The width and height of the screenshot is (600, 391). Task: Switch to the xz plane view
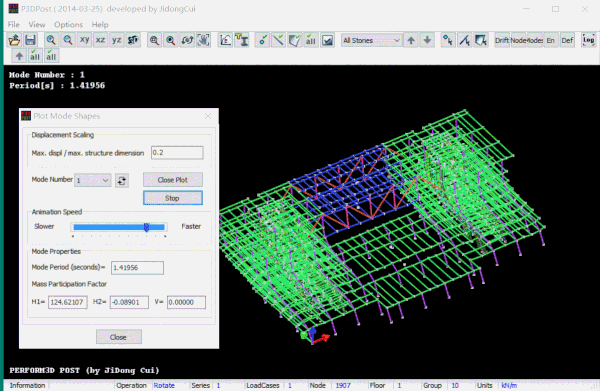pyautogui.click(x=101, y=40)
